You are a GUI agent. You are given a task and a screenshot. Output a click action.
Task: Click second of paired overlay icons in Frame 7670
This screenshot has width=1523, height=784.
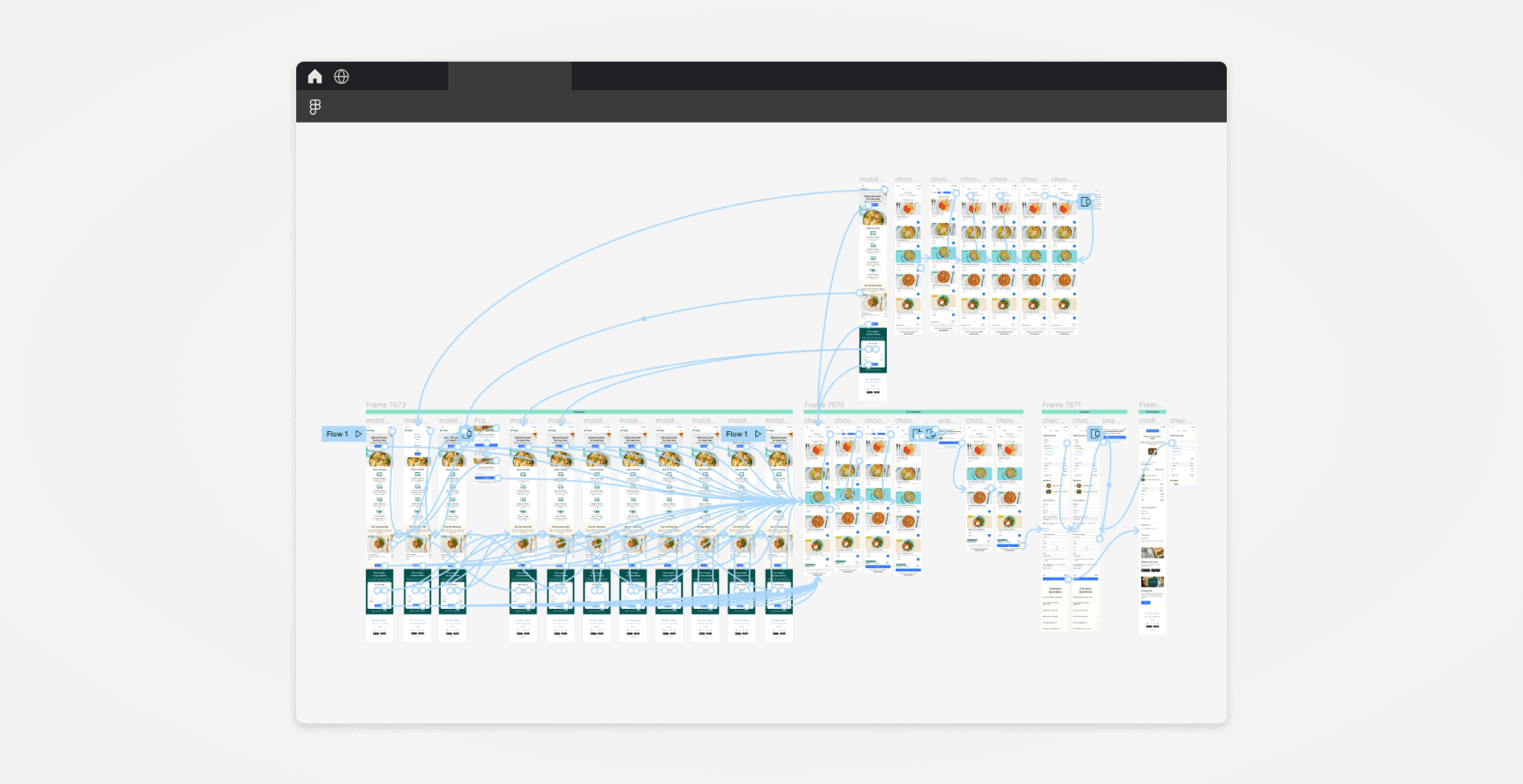pyautogui.click(x=931, y=433)
